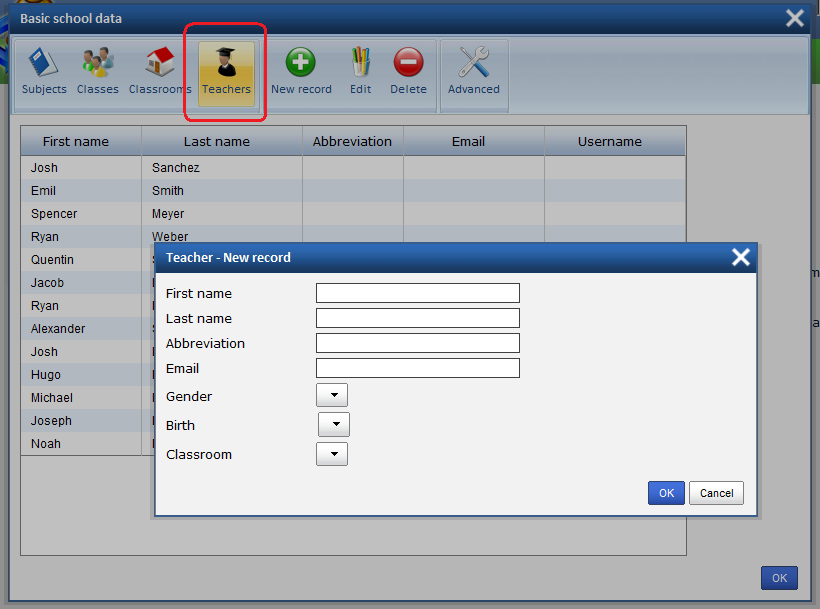Screen dimensions: 820x609
Task: Click into the Abbreviation field
Action: click(418, 343)
